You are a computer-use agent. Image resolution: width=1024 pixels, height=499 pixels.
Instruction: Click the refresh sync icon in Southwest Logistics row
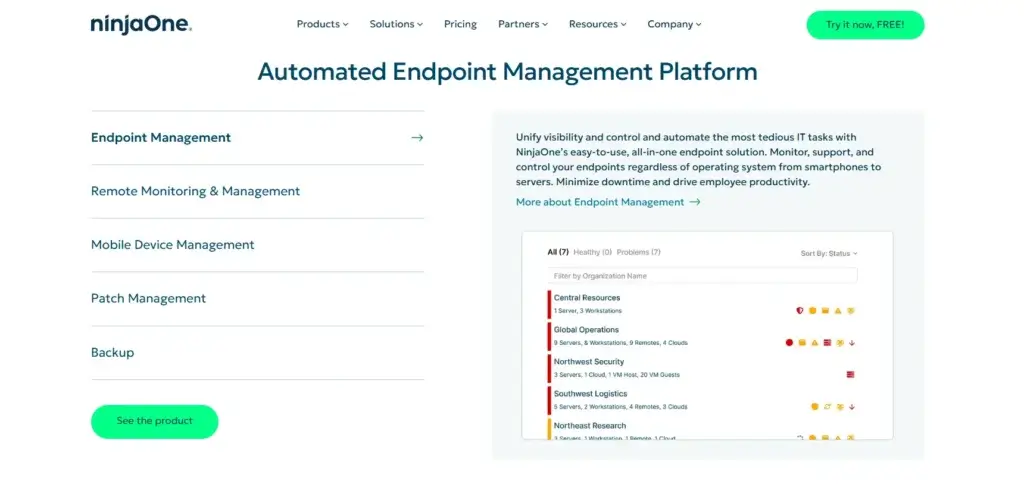pyautogui.click(x=827, y=406)
